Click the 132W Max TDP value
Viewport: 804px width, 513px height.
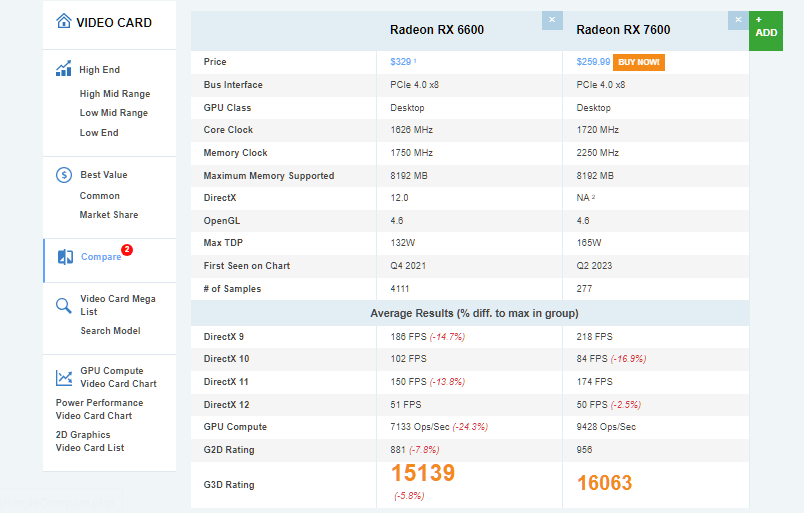point(403,243)
